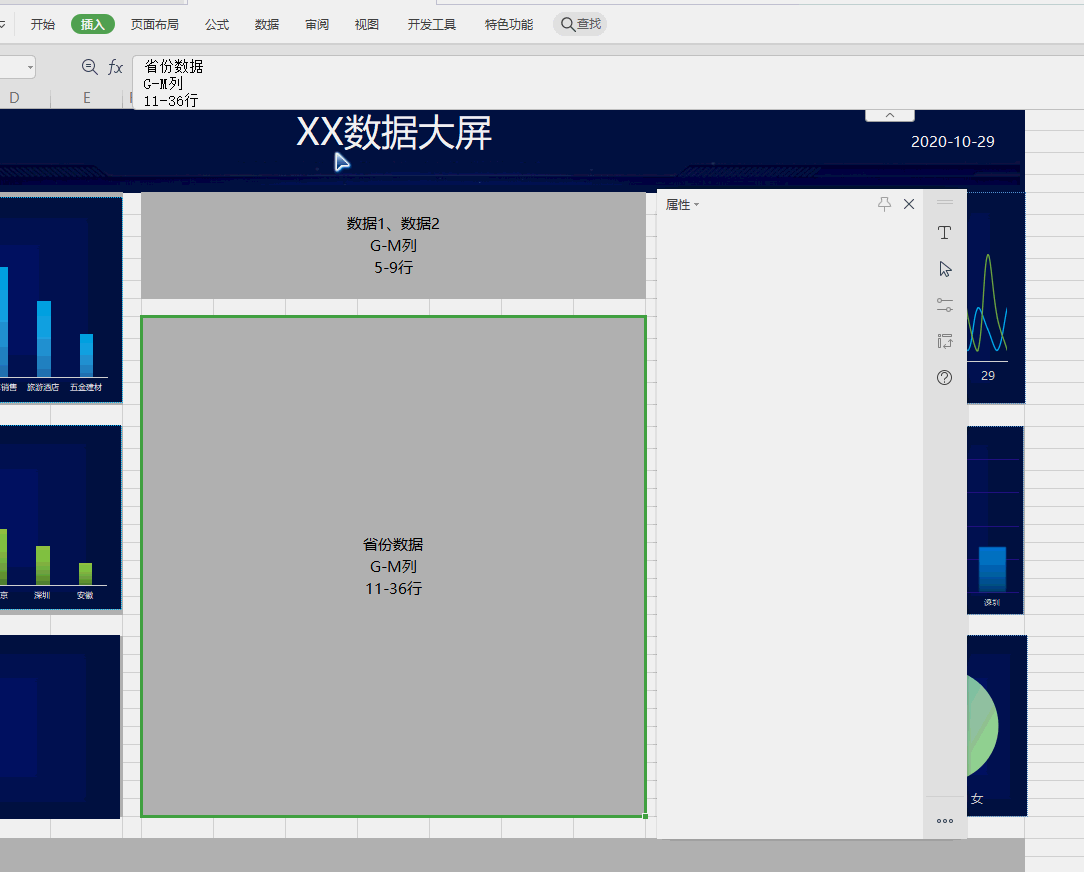The width and height of the screenshot is (1084, 872).
Task: Switch to the 公式 tab
Action: point(217,25)
